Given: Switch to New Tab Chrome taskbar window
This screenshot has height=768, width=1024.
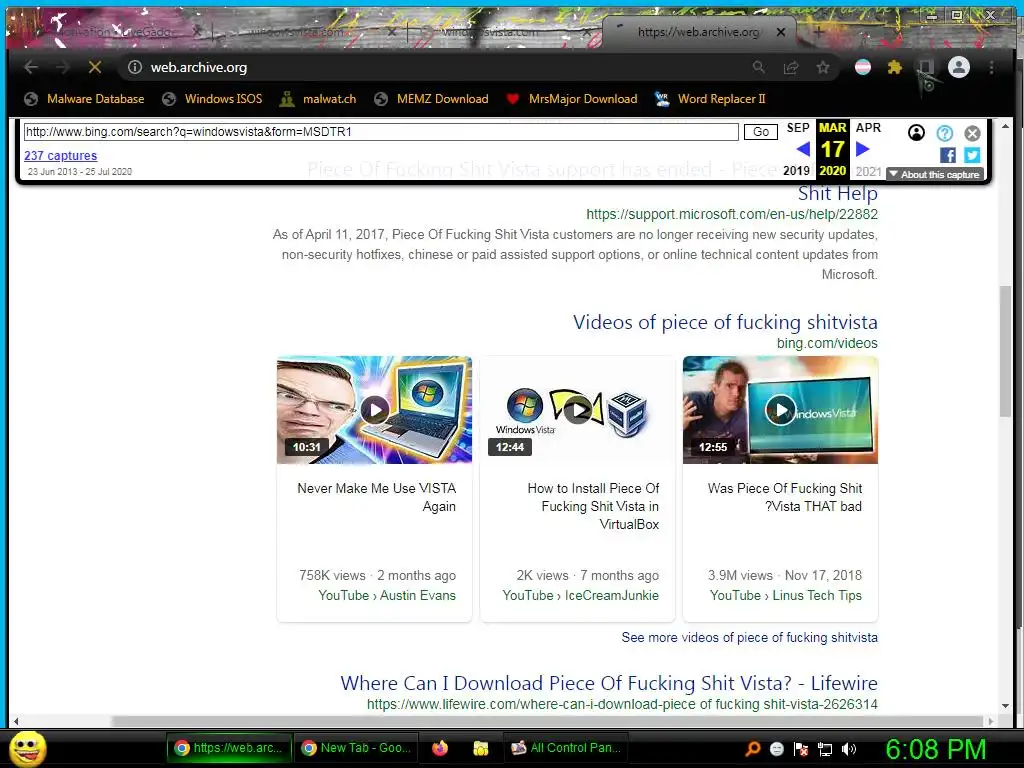Looking at the screenshot, I should coord(356,748).
